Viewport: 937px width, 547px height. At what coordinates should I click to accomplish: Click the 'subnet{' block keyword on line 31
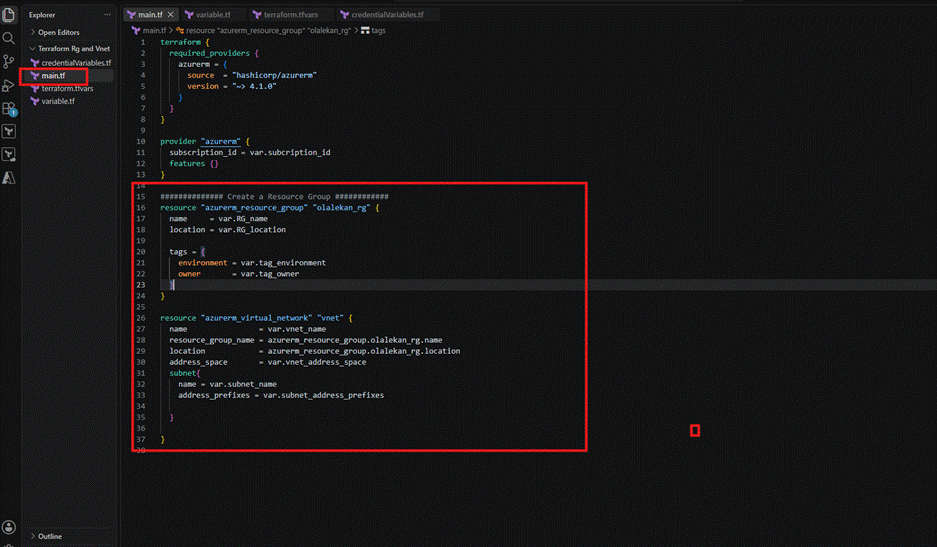[185, 374]
